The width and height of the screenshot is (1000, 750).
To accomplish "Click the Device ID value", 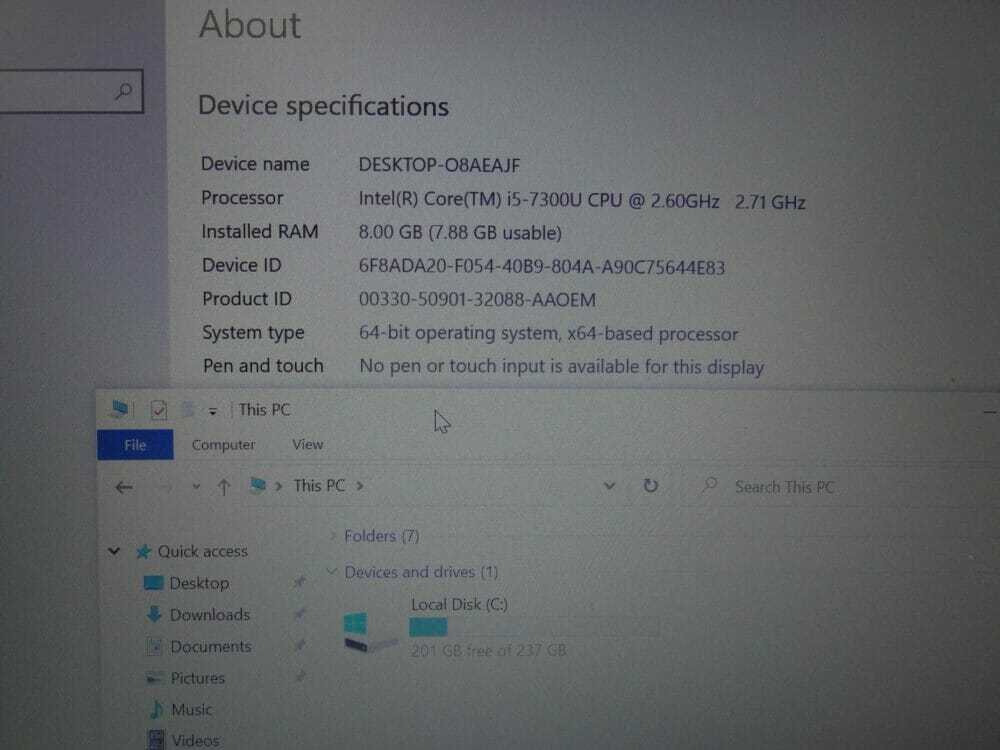I will tap(541, 267).
